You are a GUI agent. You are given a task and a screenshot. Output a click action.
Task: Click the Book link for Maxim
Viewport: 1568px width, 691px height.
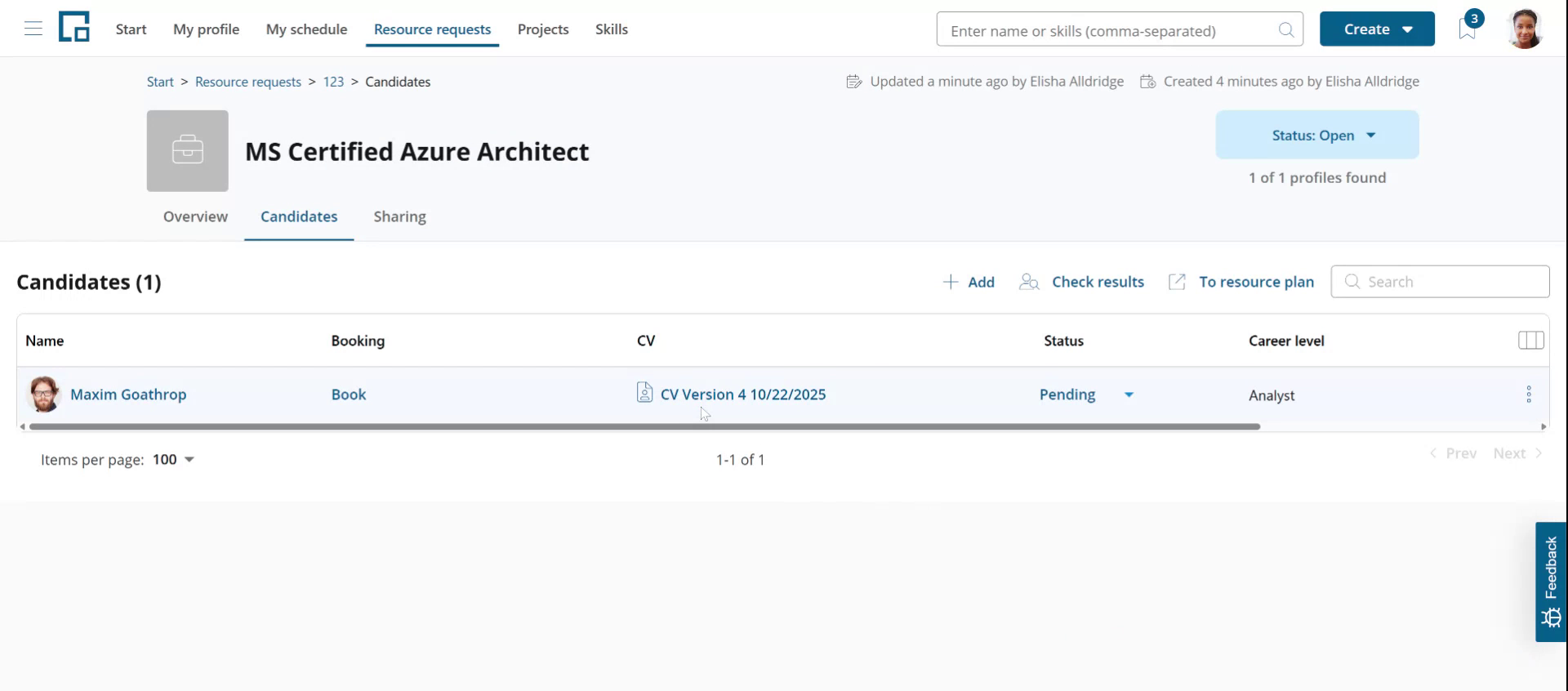click(x=349, y=395)
